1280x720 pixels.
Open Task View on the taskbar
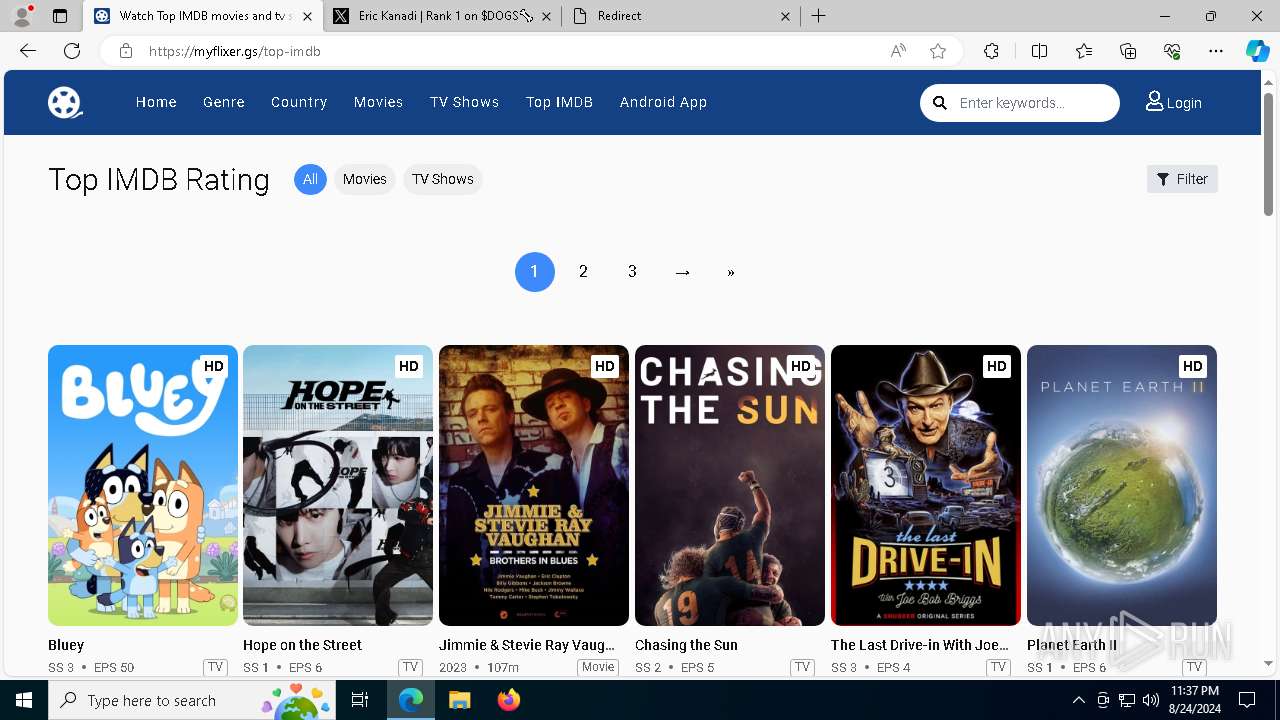tap(360, 700)
